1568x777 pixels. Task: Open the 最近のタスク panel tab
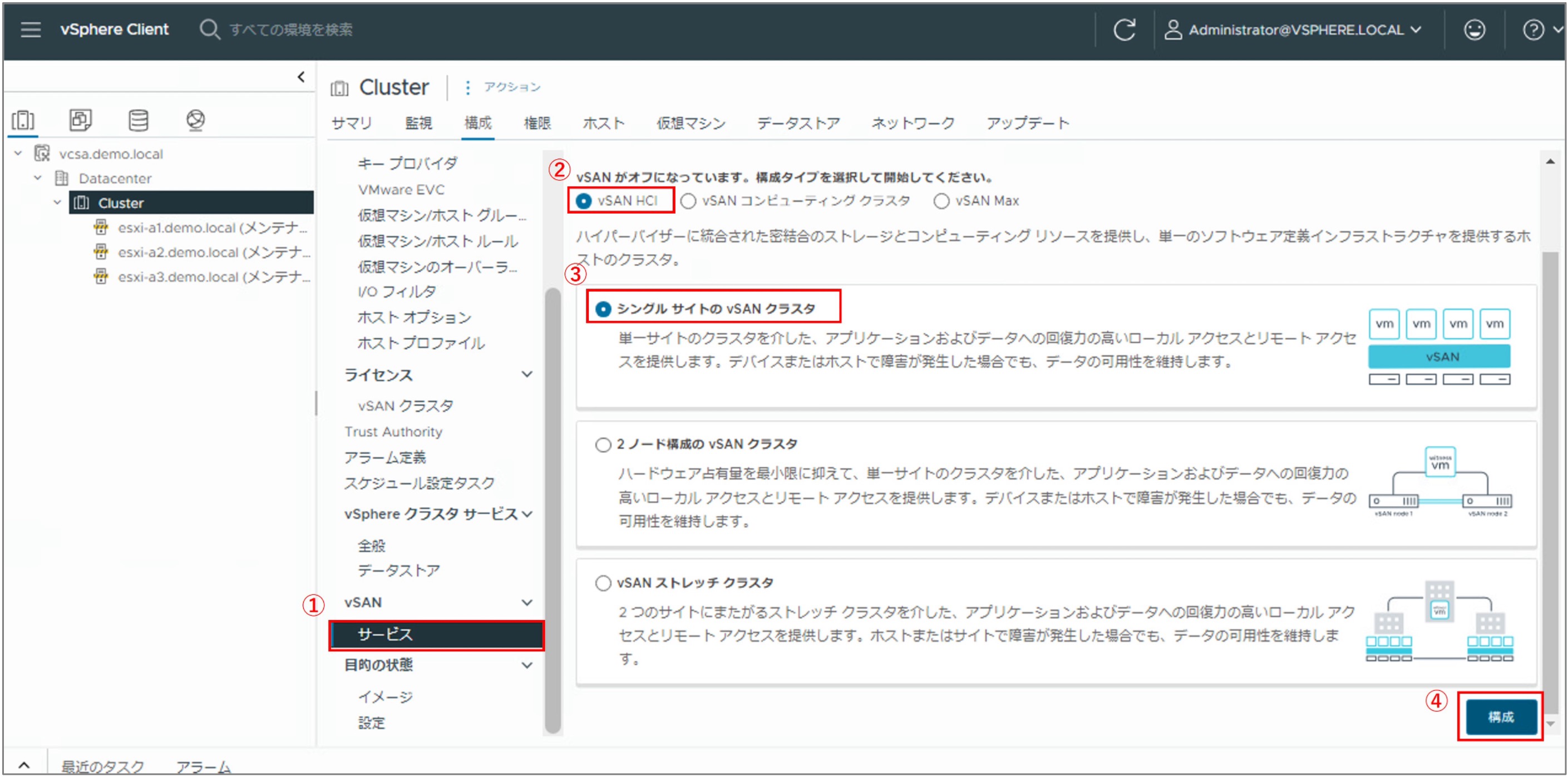(102, 766)
